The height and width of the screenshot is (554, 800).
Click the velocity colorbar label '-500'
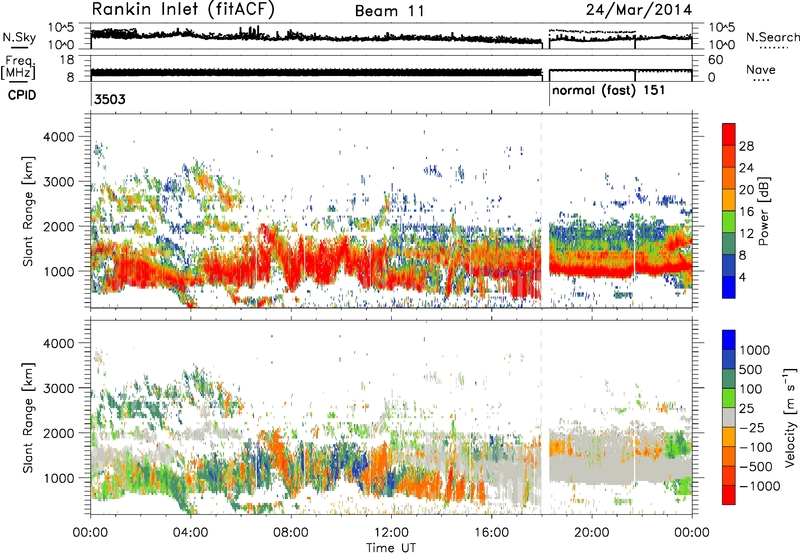756,466
